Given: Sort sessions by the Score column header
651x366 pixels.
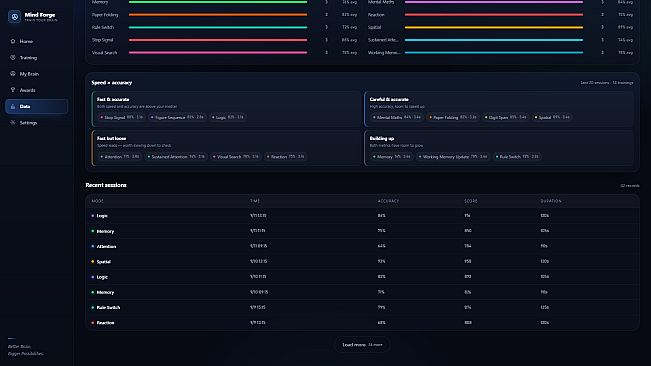Looking at the screenshot, I should point(470,201).
